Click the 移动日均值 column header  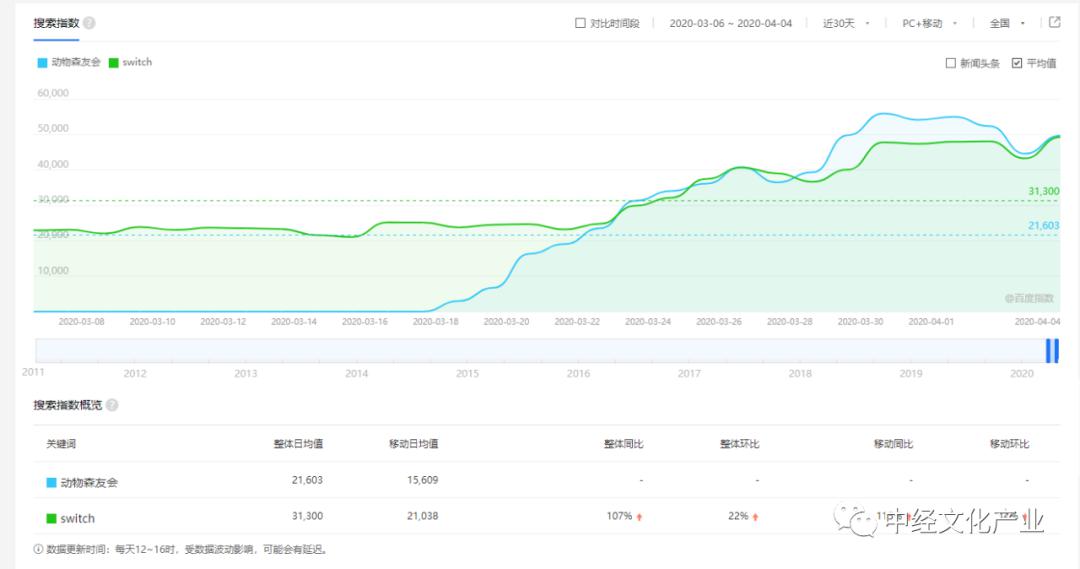coord(414,444)
